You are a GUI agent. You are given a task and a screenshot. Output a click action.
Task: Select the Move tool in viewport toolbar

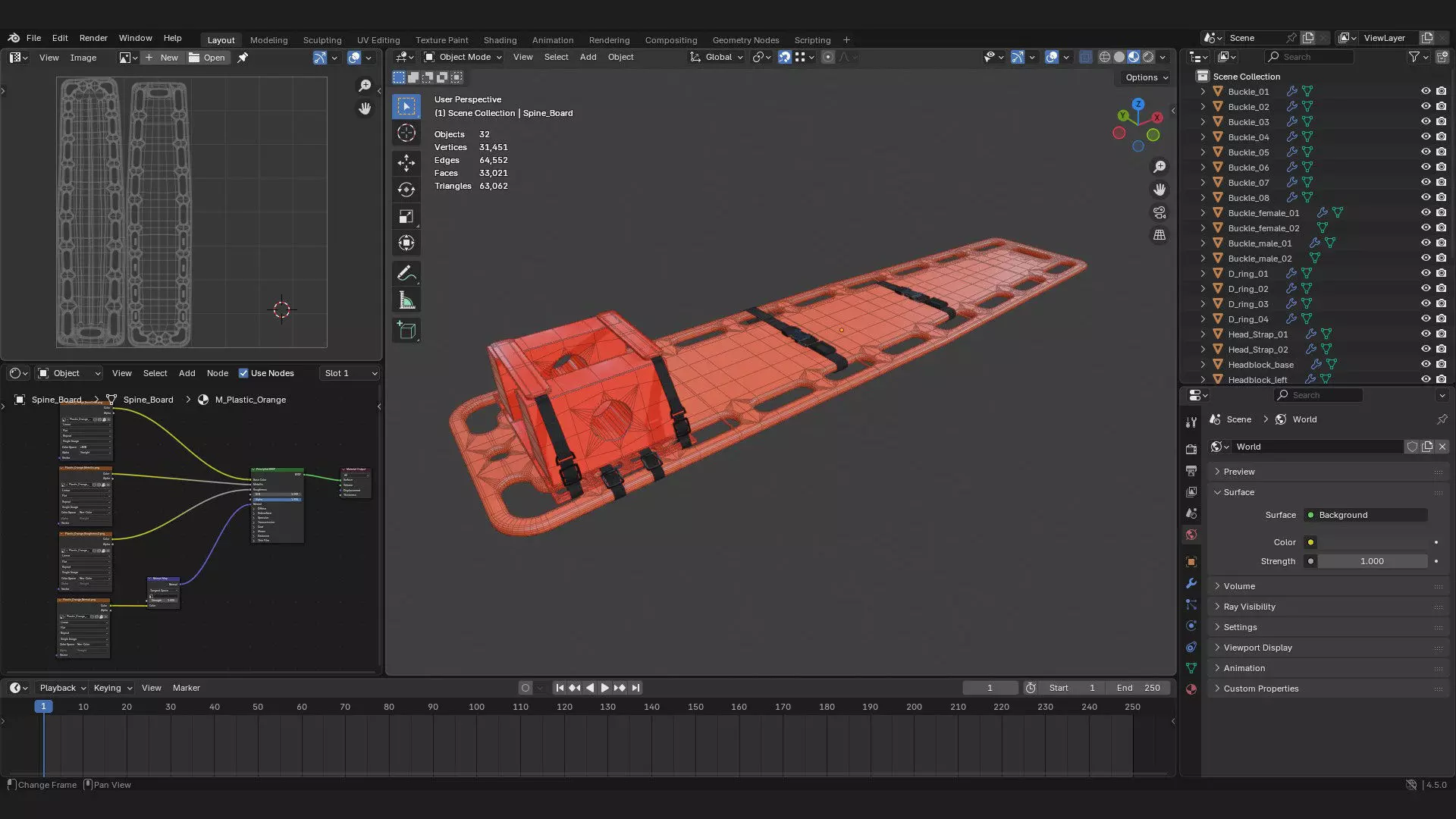pos(406,162)
